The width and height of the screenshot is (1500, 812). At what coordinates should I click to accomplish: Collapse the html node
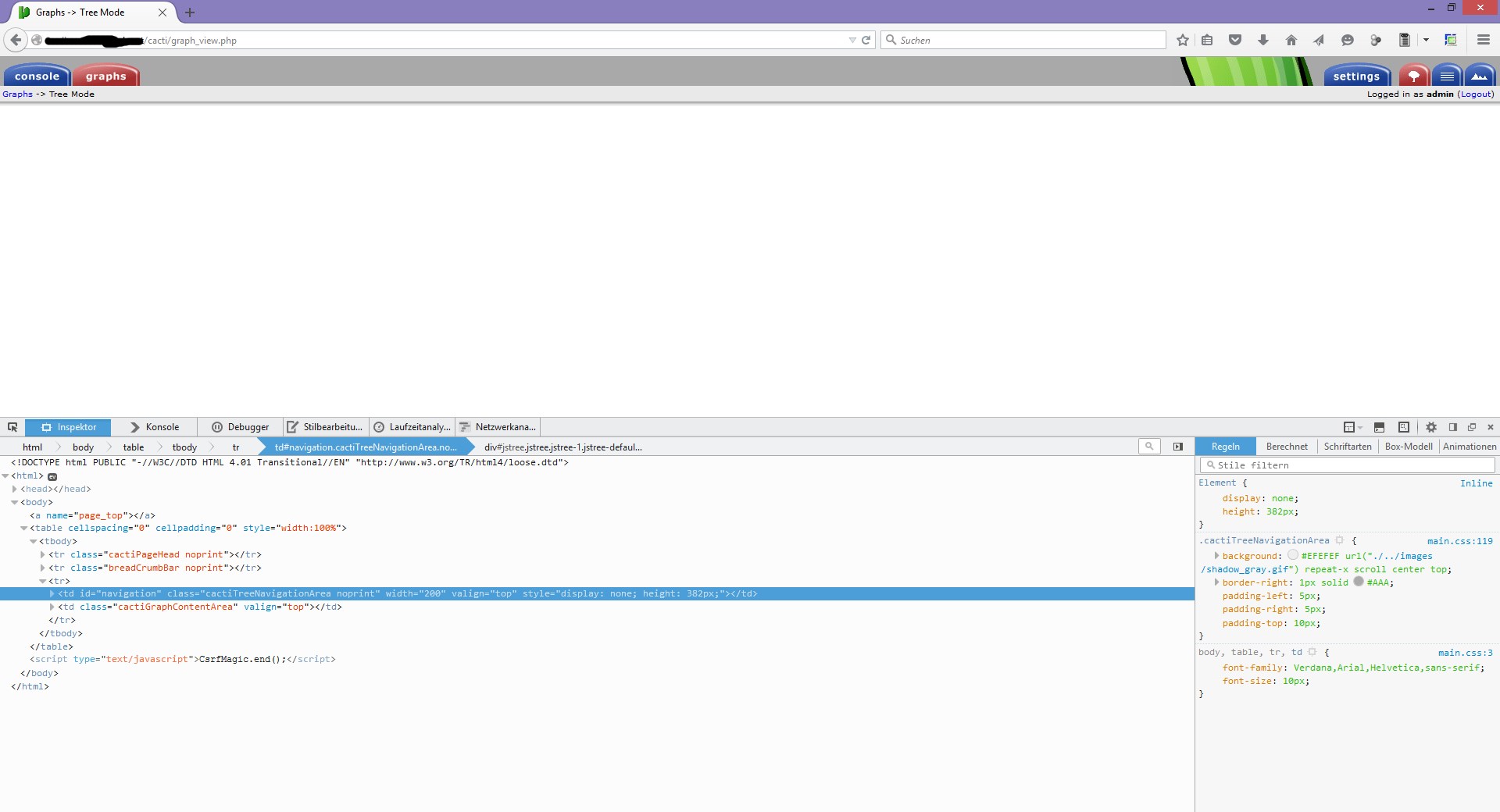[x=5, y=476]
